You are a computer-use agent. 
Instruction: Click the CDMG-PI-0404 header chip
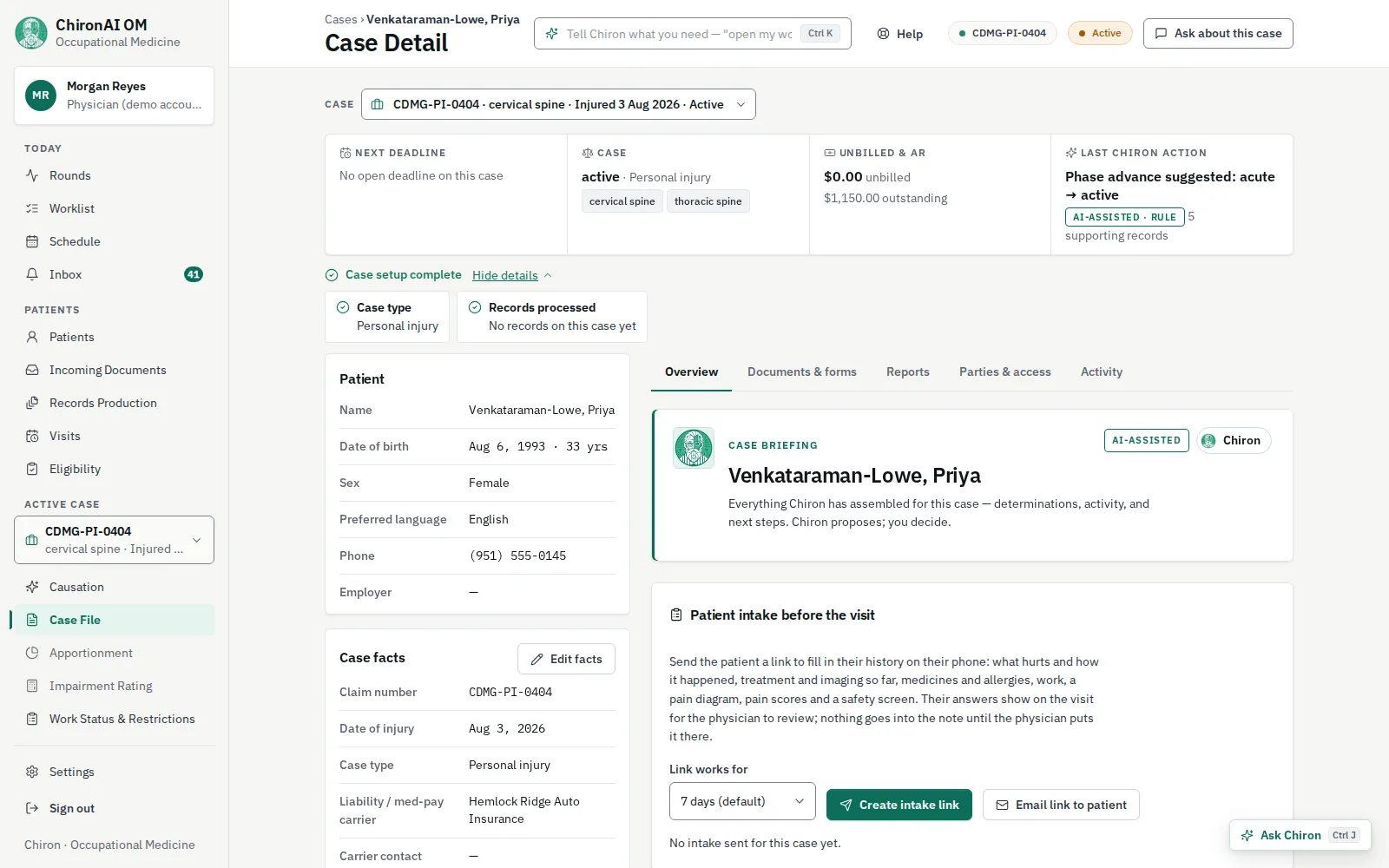[1002, 33]
